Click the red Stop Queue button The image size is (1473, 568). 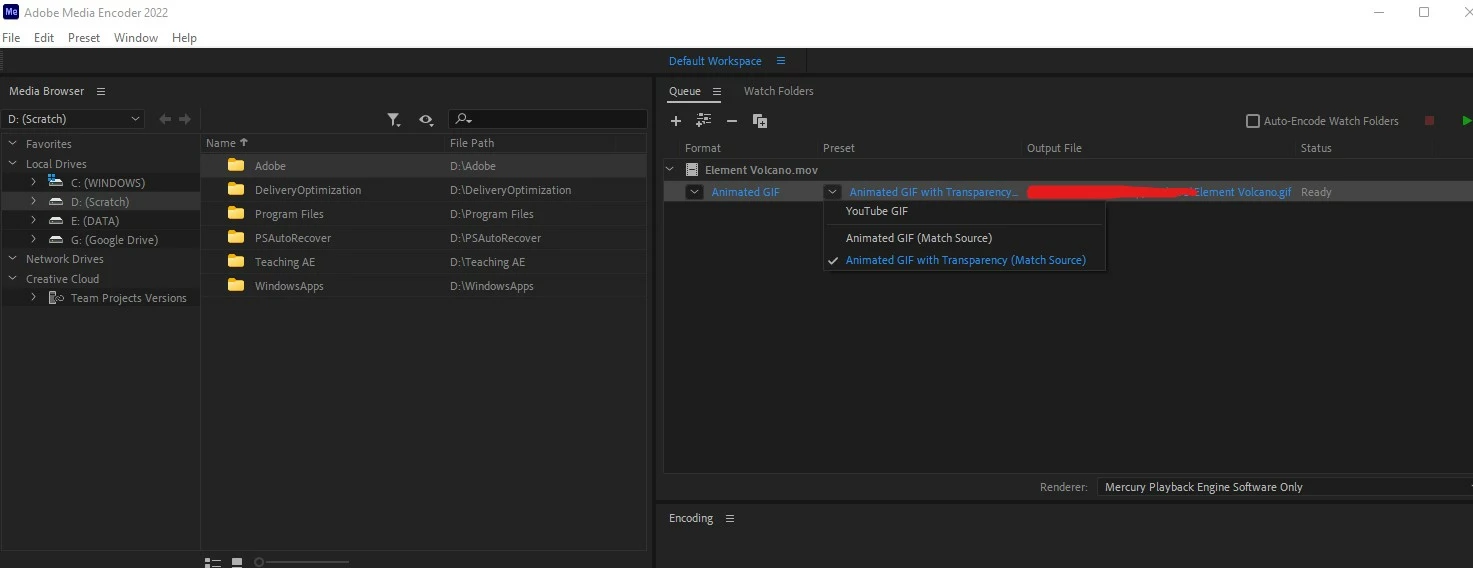click(1429, 121)
